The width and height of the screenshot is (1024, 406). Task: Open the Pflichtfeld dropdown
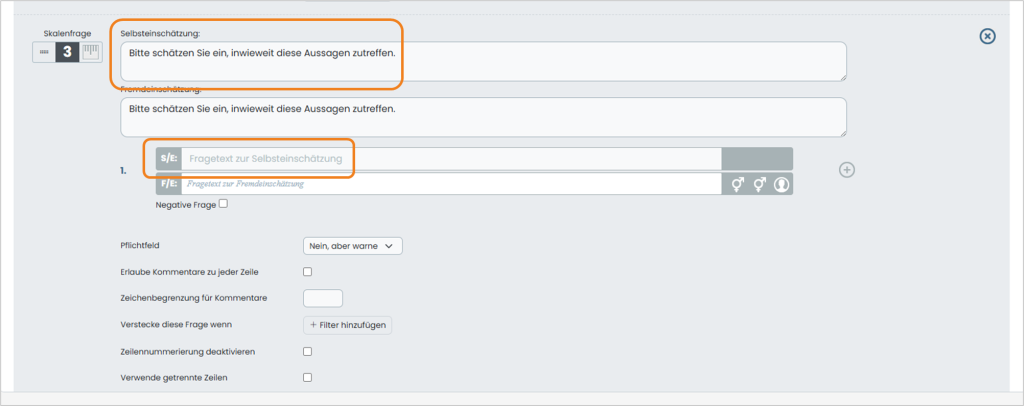pos(353,246)
